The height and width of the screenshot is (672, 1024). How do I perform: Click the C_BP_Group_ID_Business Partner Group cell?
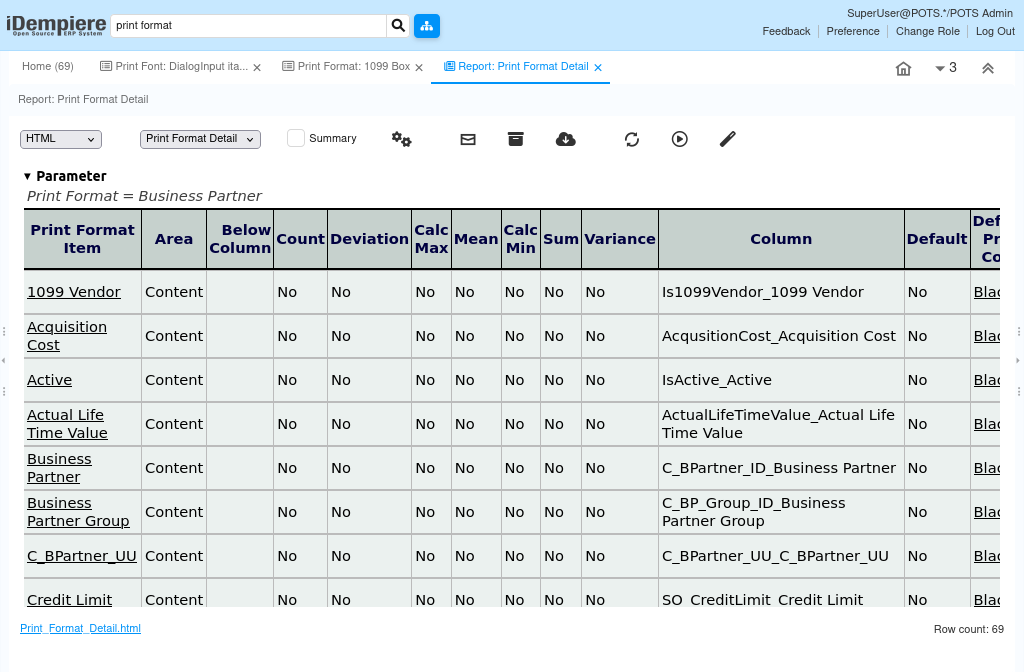(781, 512)
